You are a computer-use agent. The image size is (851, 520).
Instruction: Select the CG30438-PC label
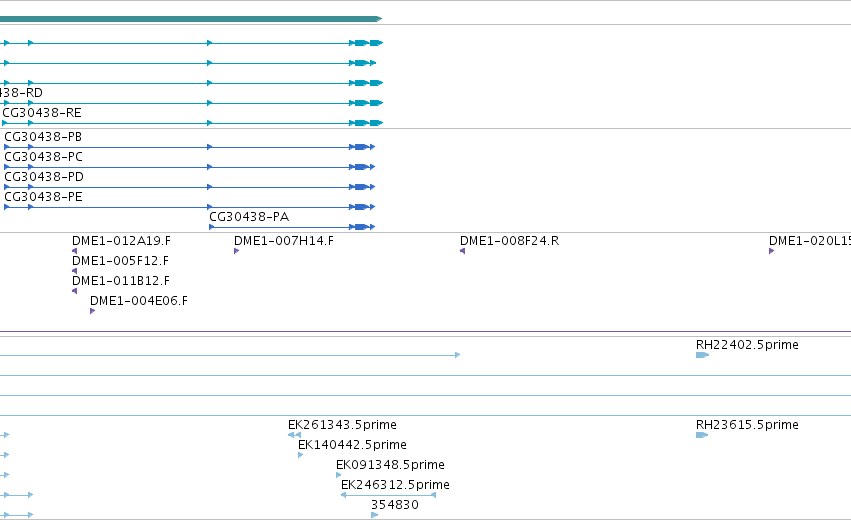tap(43, 157)
